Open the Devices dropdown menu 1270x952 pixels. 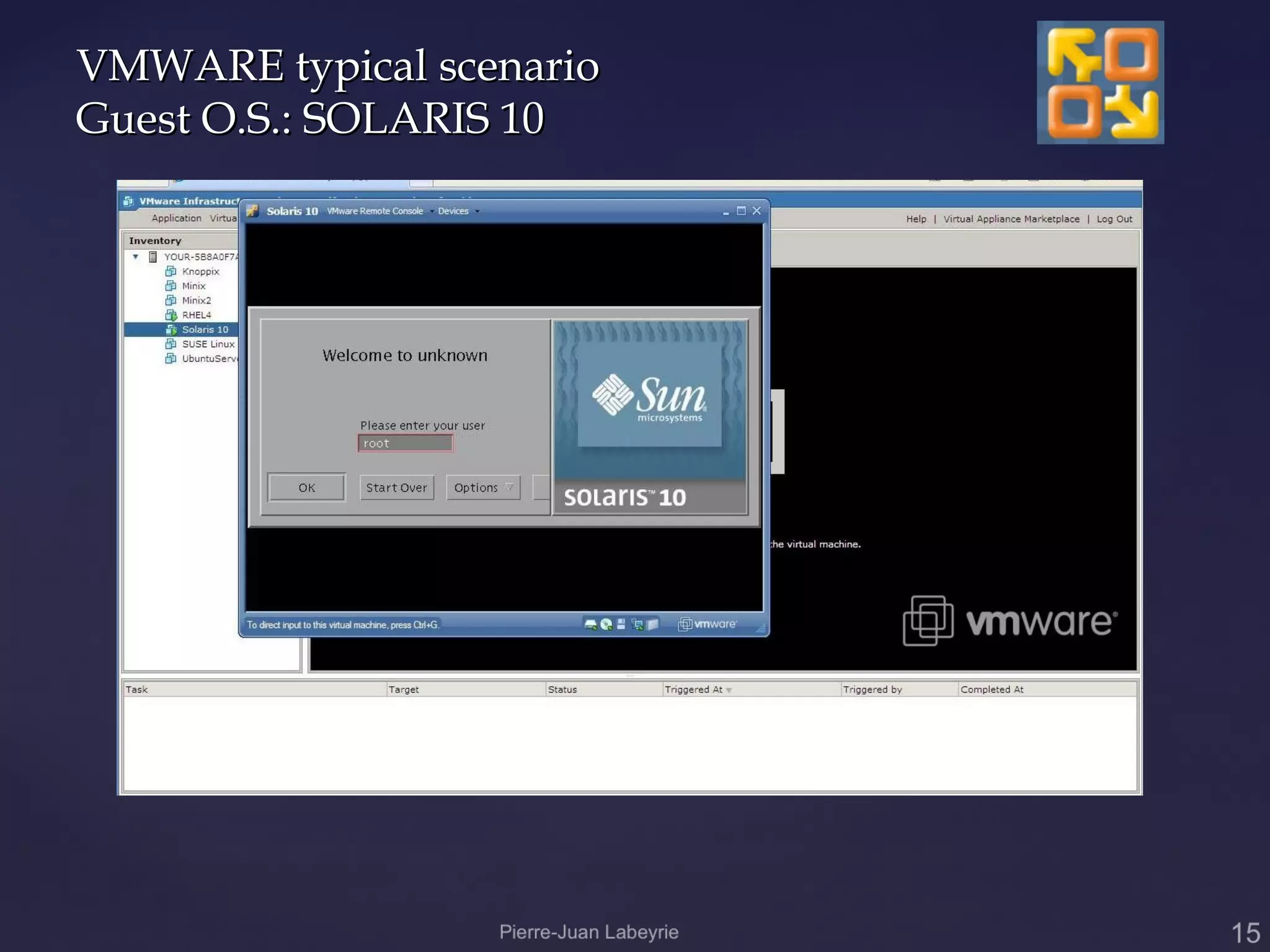458,211
